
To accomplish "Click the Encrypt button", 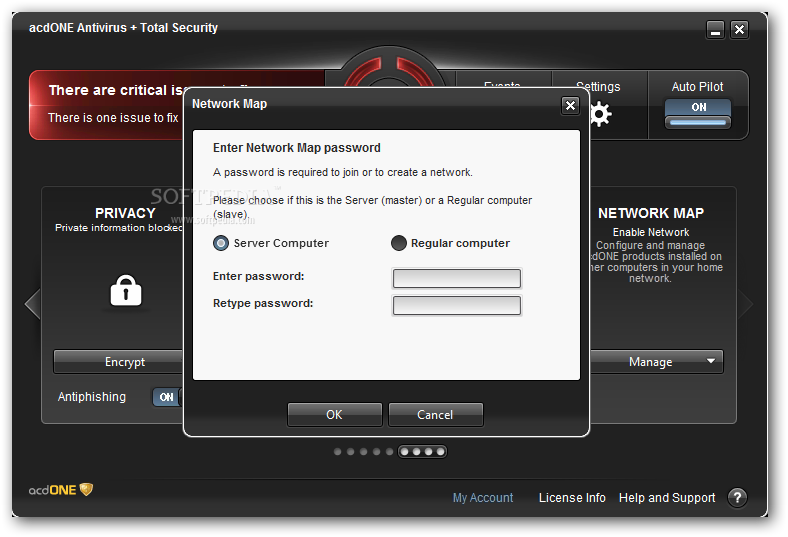I will [120, 362].
